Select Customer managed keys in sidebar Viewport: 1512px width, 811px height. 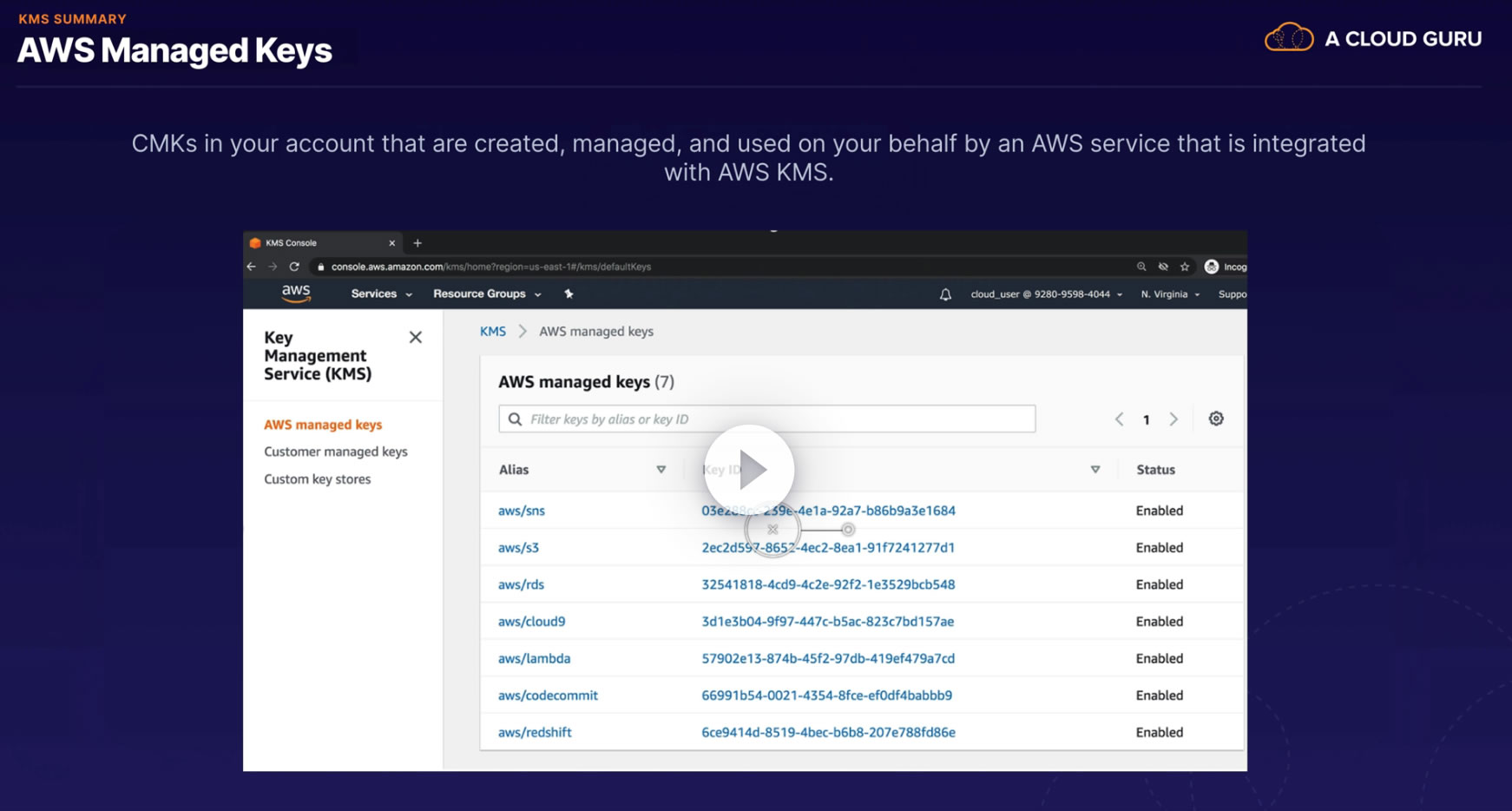[x=335, y=452]
